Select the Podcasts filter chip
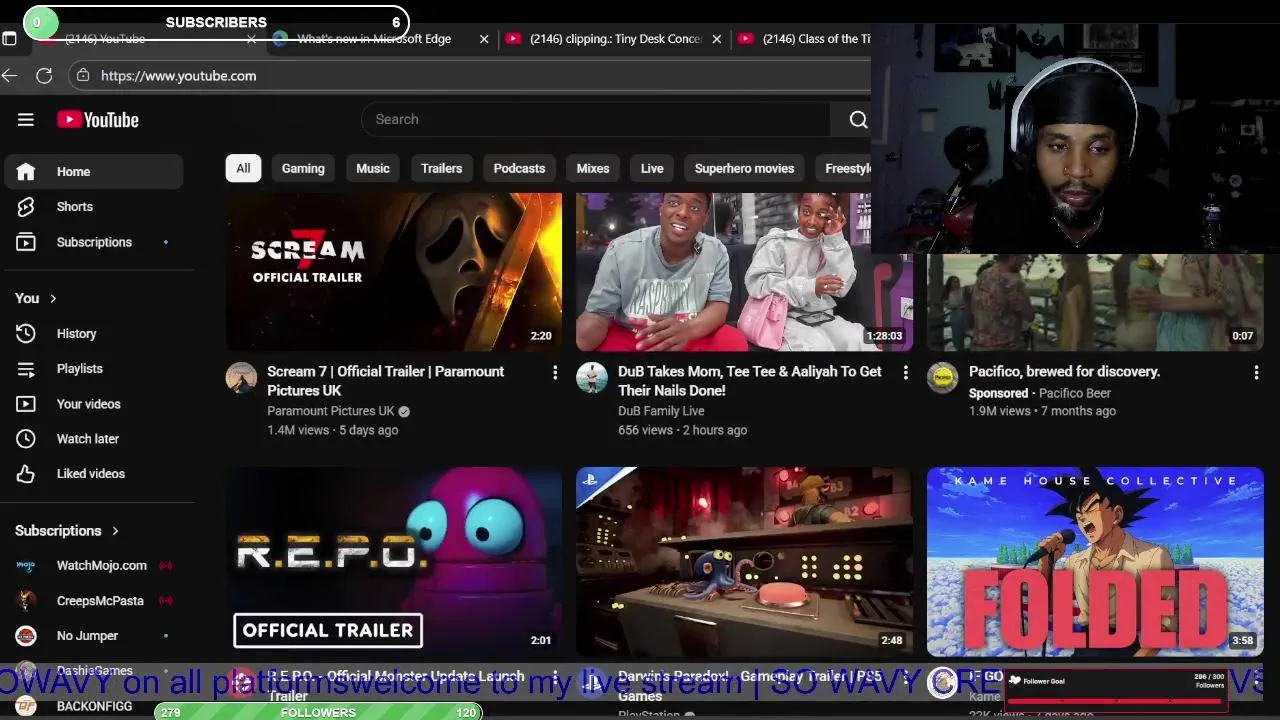Screen dimensions: 1280x720 point(519,168)
